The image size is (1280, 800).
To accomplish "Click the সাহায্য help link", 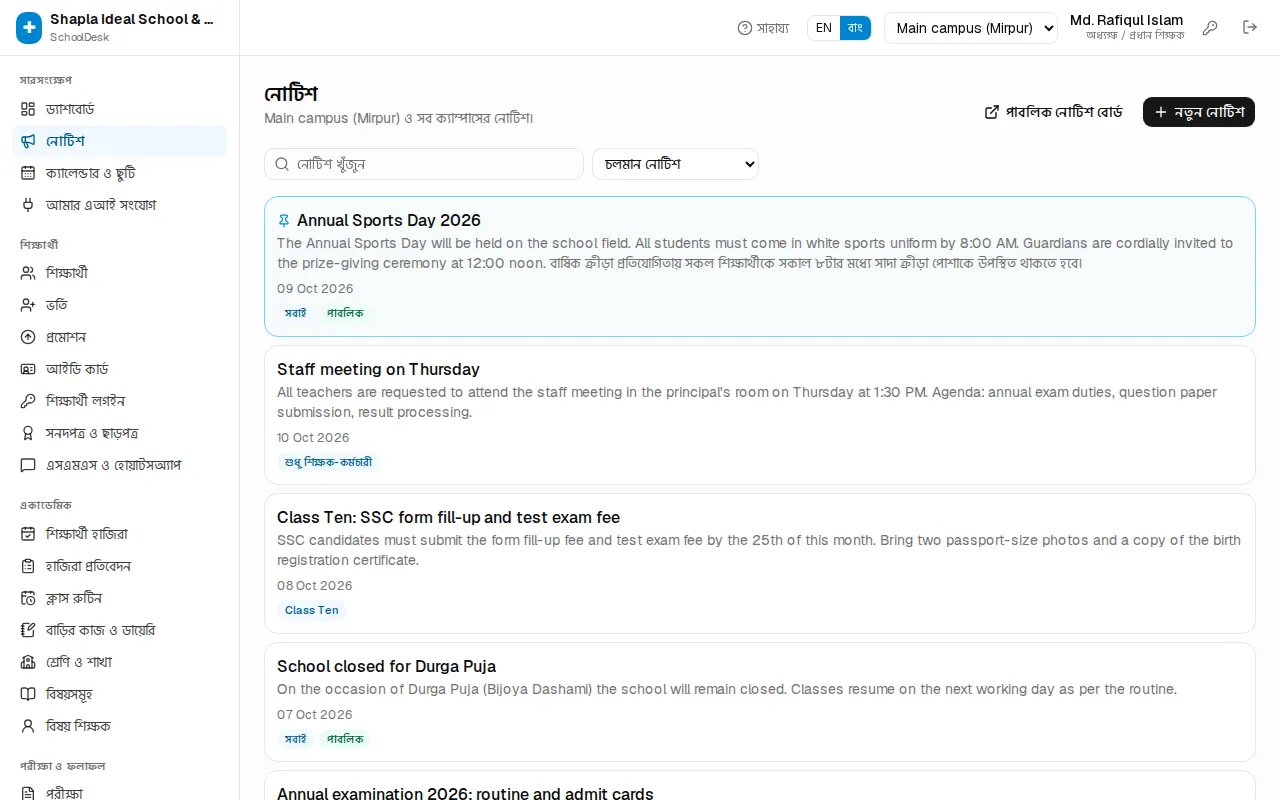I will (763, 28).
